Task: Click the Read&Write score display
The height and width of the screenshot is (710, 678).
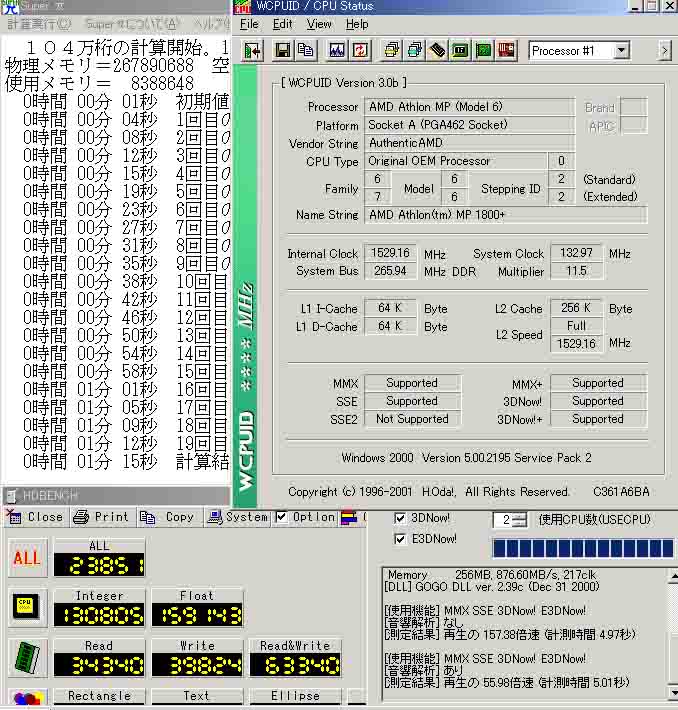Action: point(295,665)
